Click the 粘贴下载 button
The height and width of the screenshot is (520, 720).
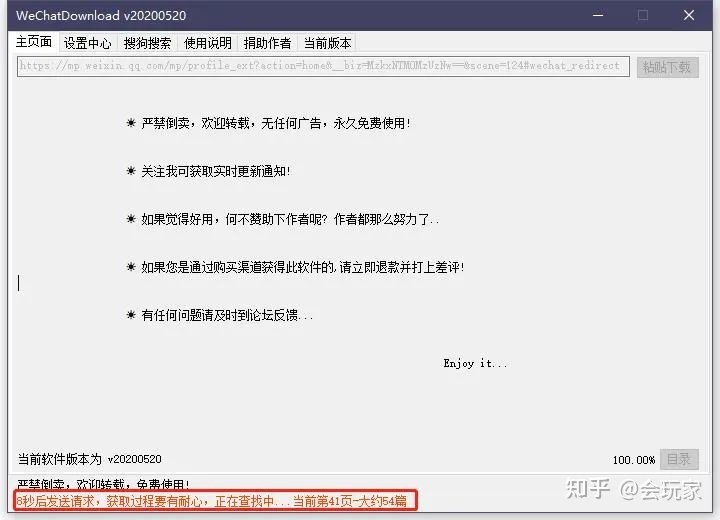coord(668,67)
